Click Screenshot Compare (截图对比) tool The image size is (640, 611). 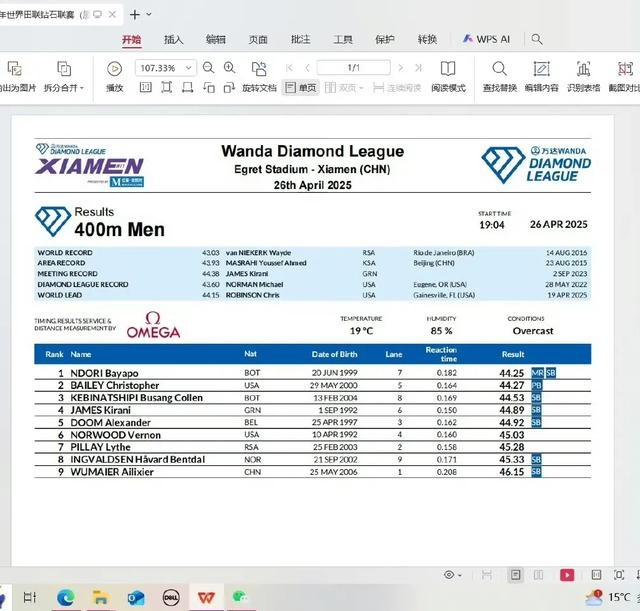click(x=624, y=77)
